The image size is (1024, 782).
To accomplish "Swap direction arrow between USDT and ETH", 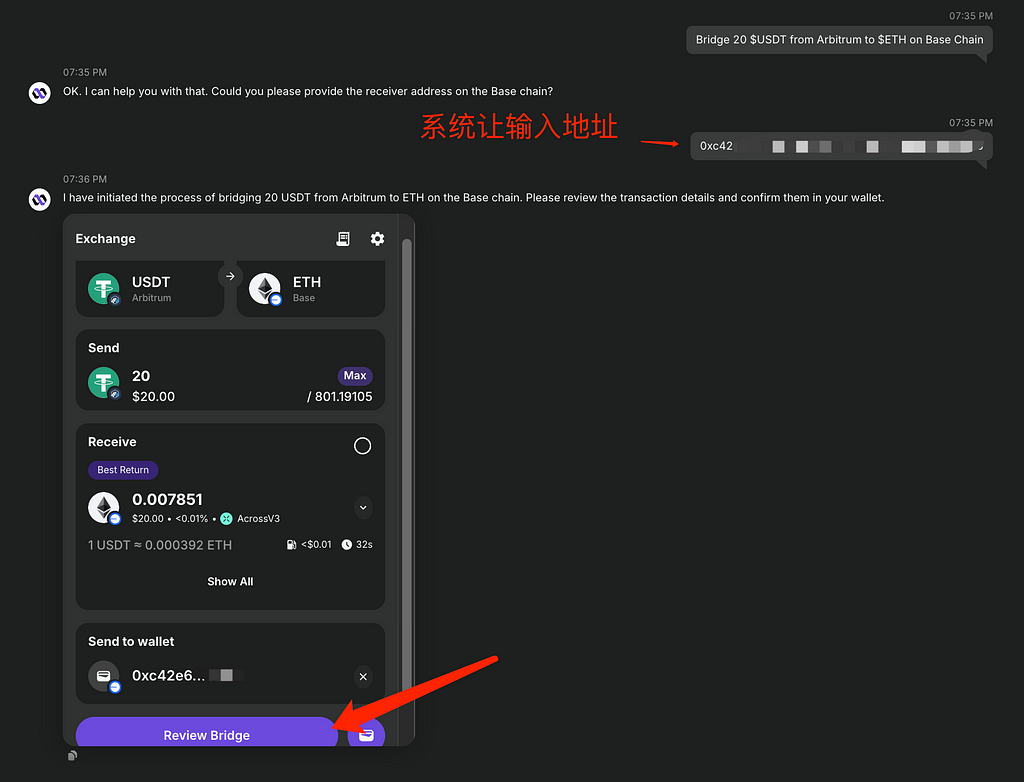I will [230, 276].
